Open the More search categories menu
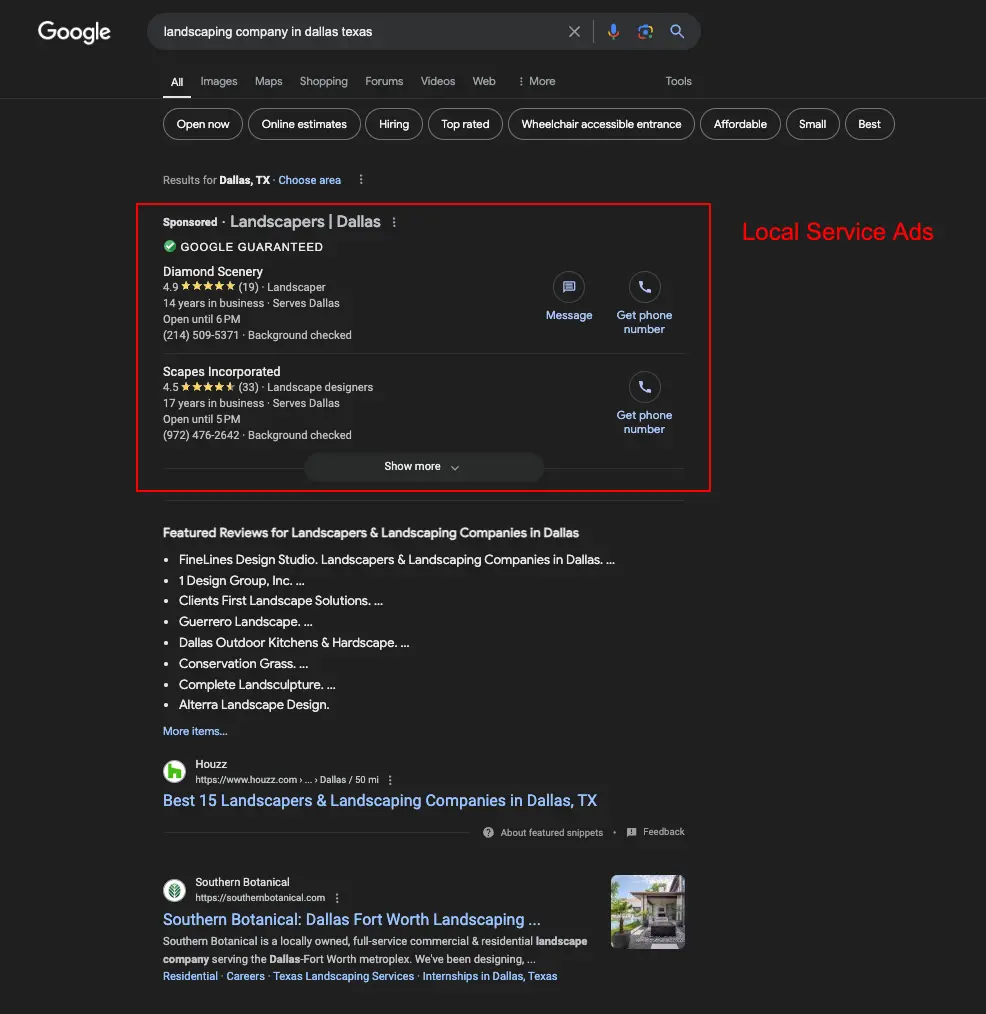Image resolution: width=986 pixels, height=1014 pixels. coord(537,81)
